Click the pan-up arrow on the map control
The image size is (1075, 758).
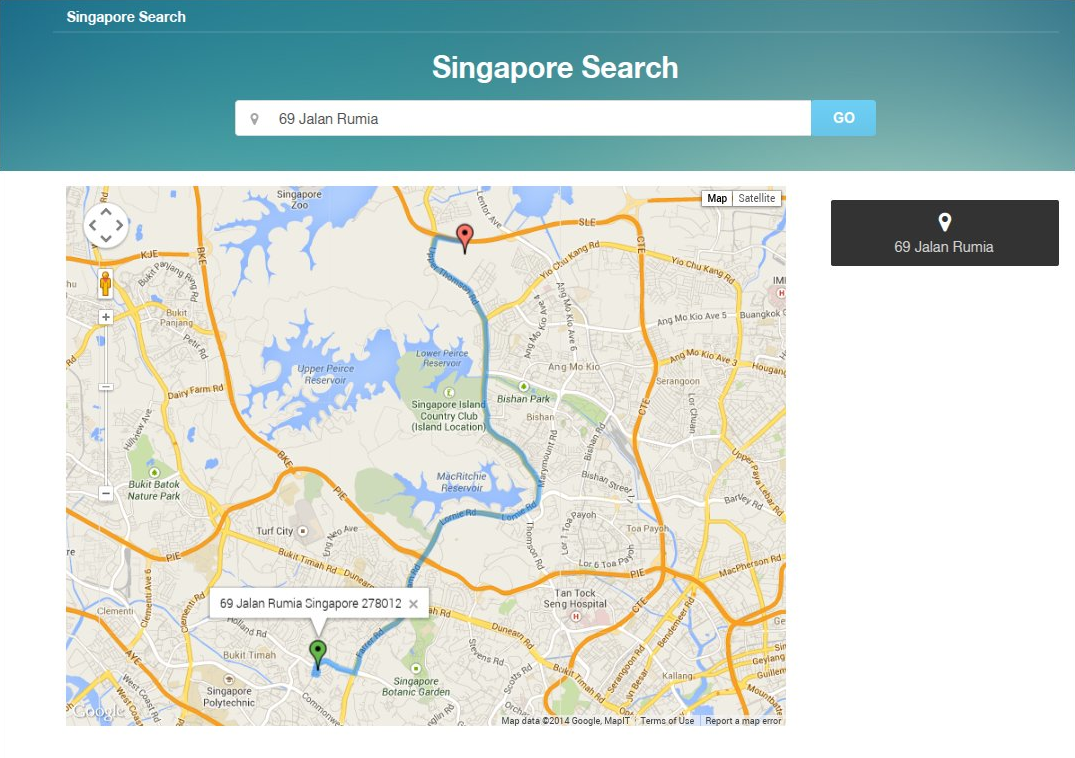pos(105,212)
